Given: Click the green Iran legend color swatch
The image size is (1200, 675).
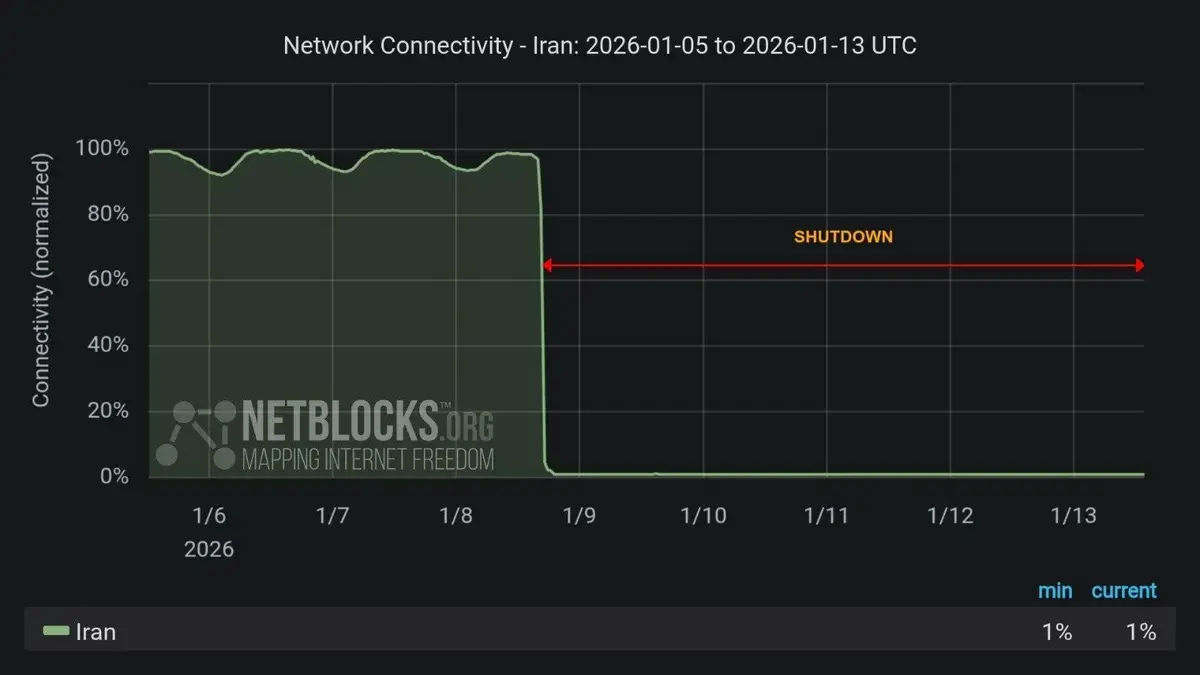Looking at the screenshot, I should tap(56, 631).
